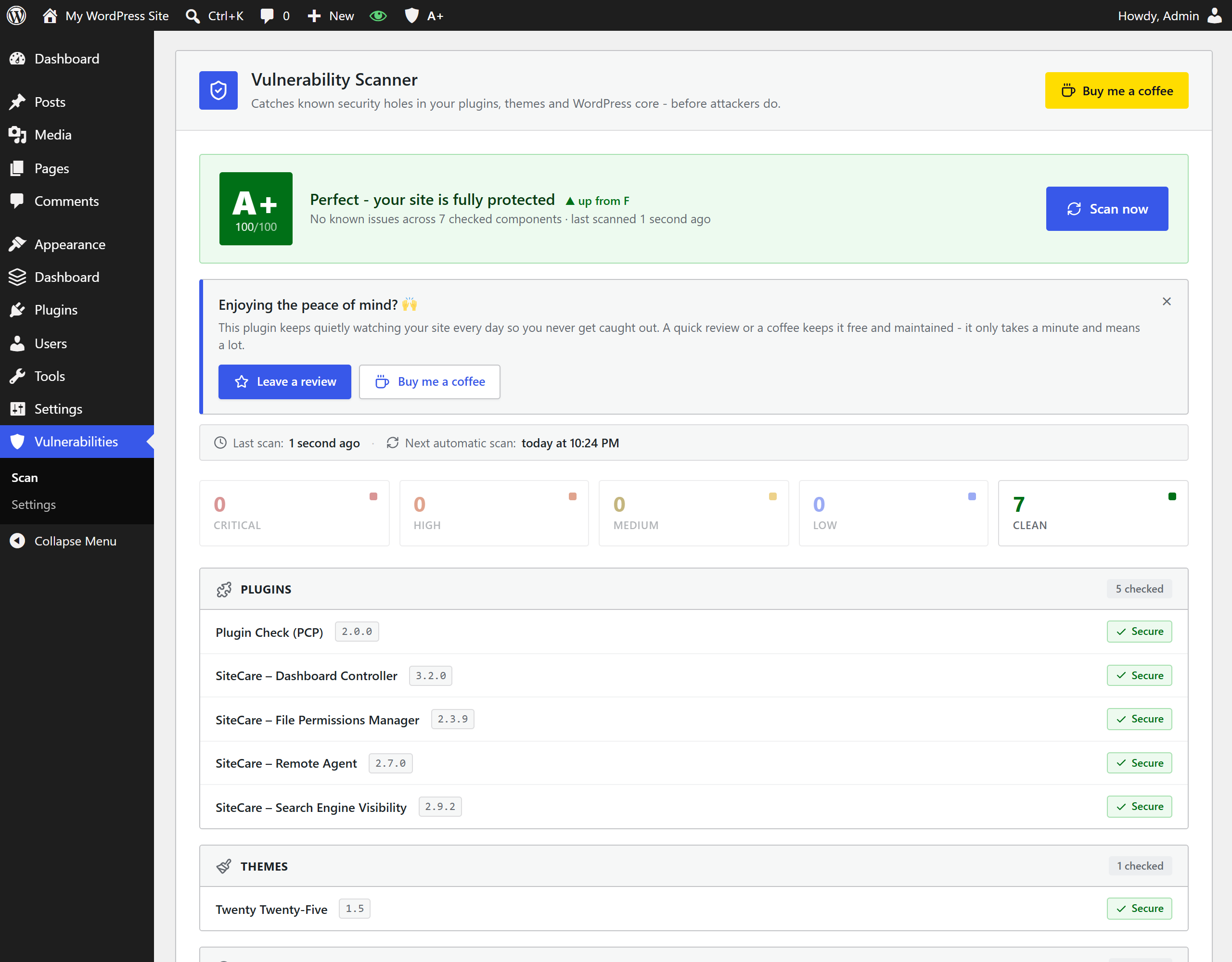This screenshot has height=962, width=1232.
Task: Click the 2.9.2 version tag
Action: coord(440,806)
